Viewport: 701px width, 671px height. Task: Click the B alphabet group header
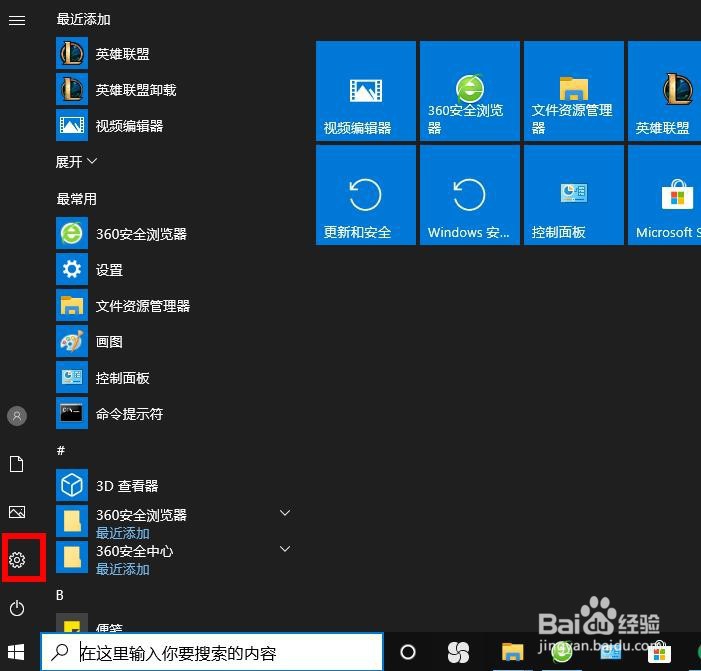coord(60,595)
